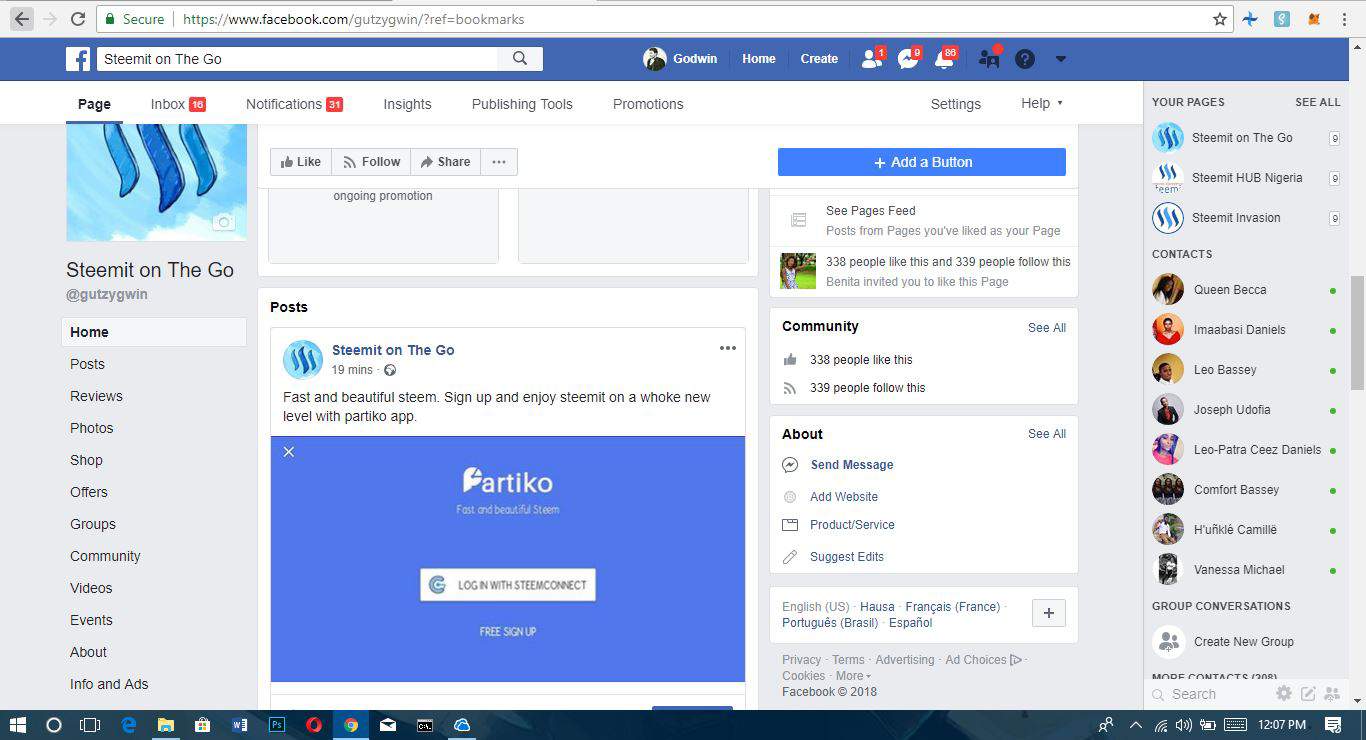Open the Friend Requests icon
The height and width of the screenshot is (740, 1366).
pyautogui.click(x=871, y=59)
